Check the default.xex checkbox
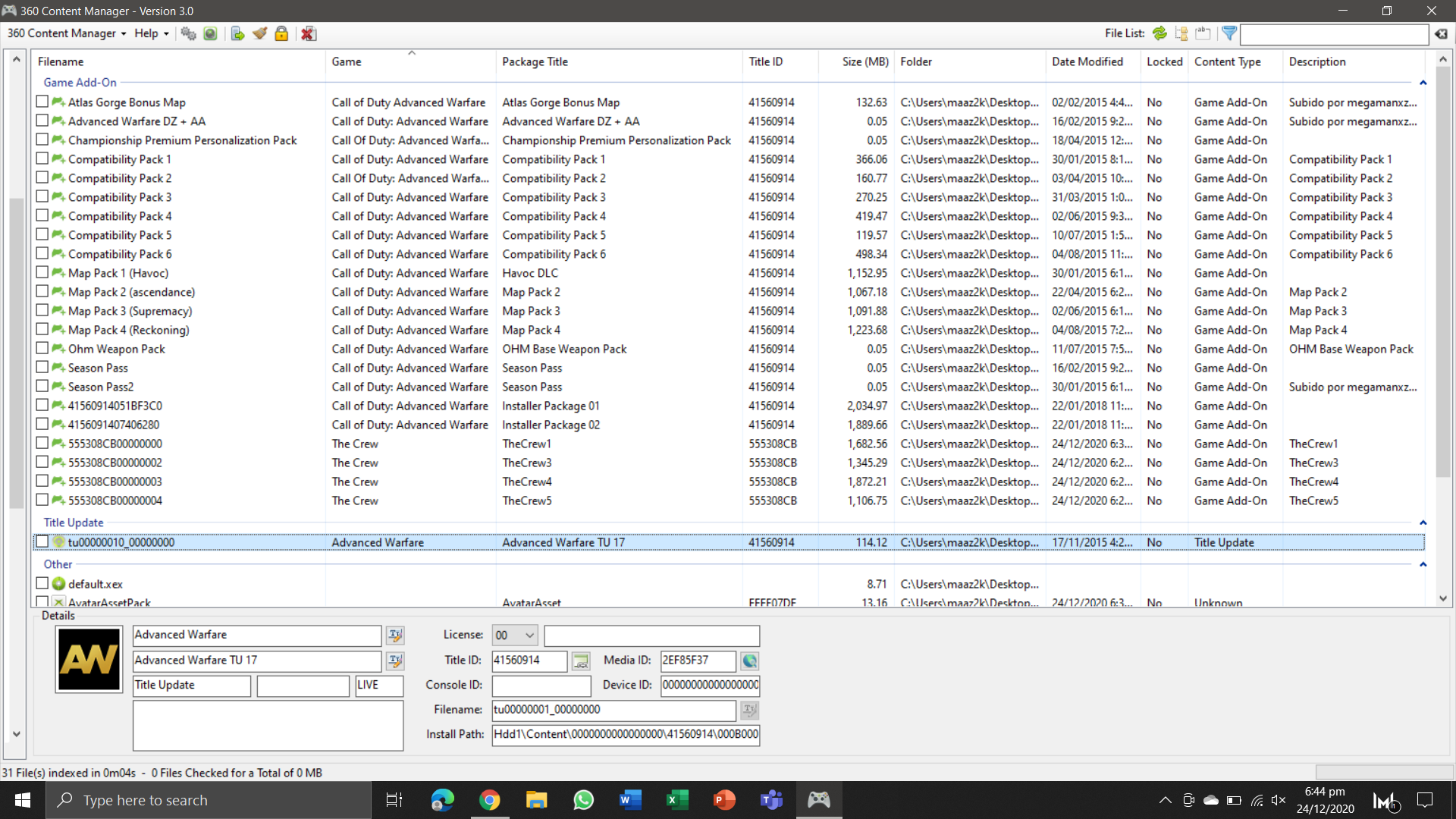The height and width of the screenshot is (819, 1456). tap(42, 583)
